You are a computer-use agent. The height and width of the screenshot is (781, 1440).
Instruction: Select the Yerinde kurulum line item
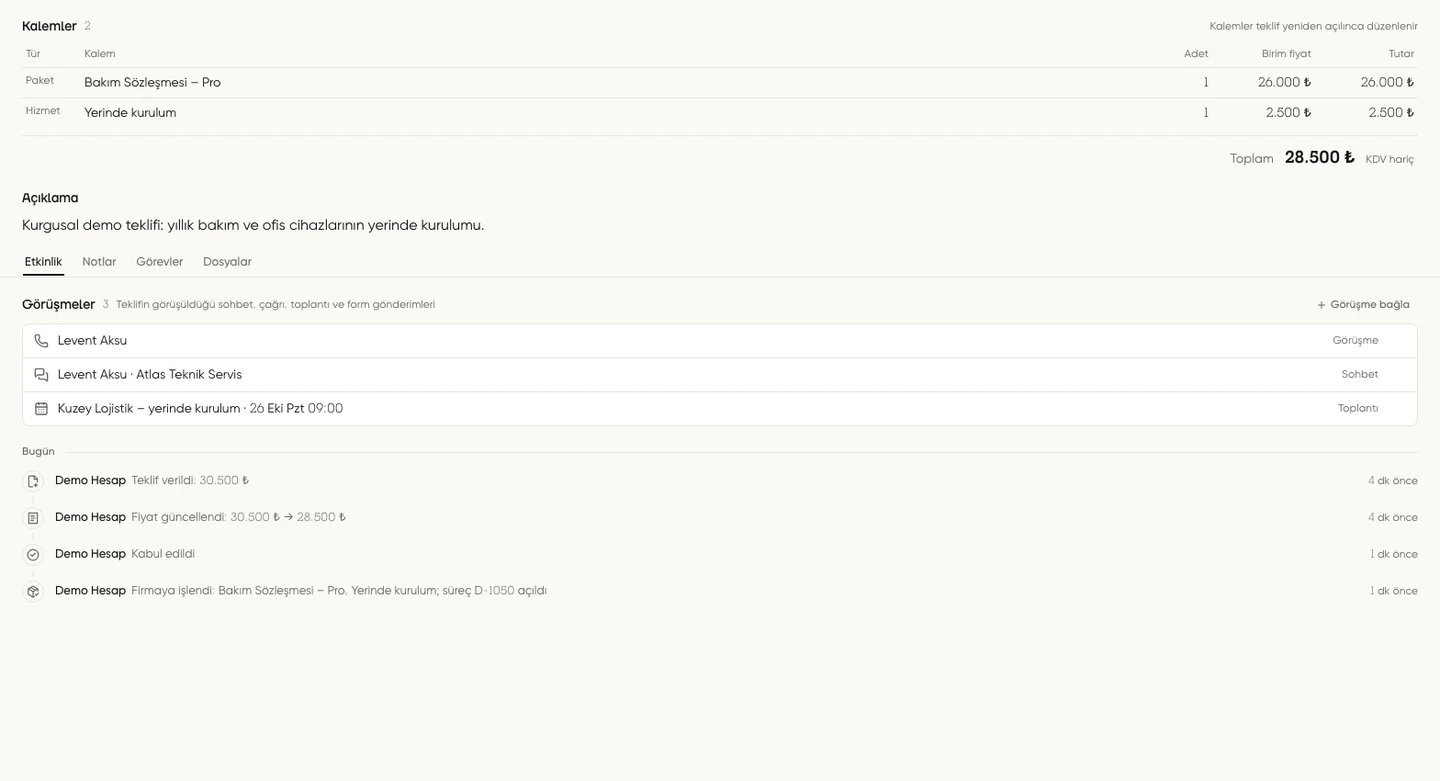tap(720, 113)
